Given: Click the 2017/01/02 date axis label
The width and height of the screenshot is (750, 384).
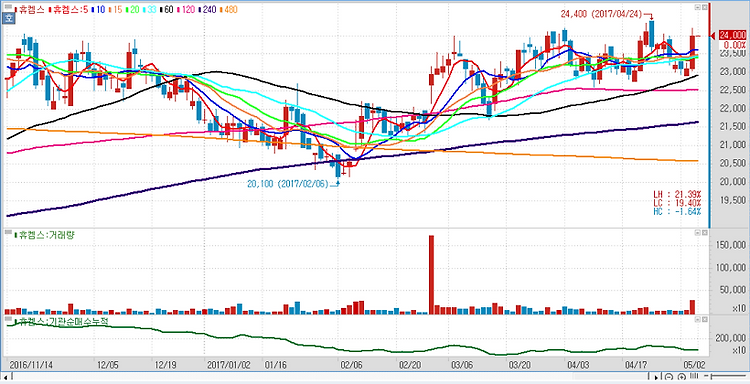Looking at the screenshot, I should point(228,364).
